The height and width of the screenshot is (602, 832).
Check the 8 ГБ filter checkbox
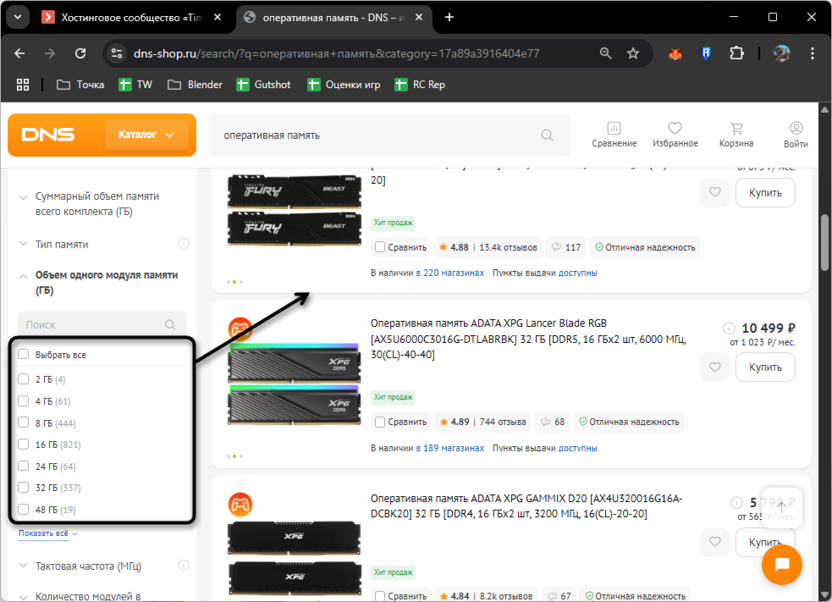pos(23,423)
